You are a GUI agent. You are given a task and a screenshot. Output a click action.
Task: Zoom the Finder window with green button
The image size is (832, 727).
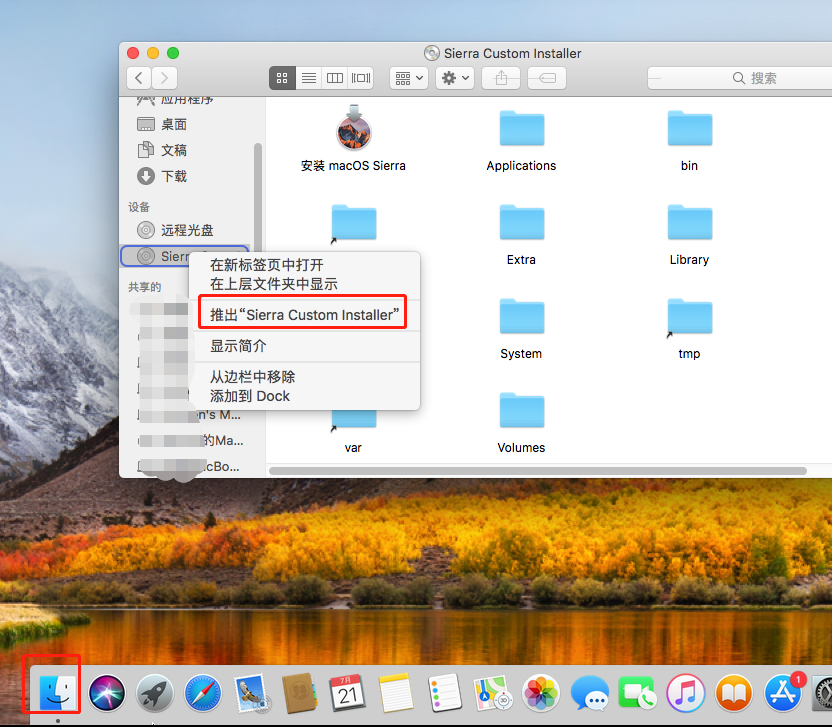[x=173, y=53]
